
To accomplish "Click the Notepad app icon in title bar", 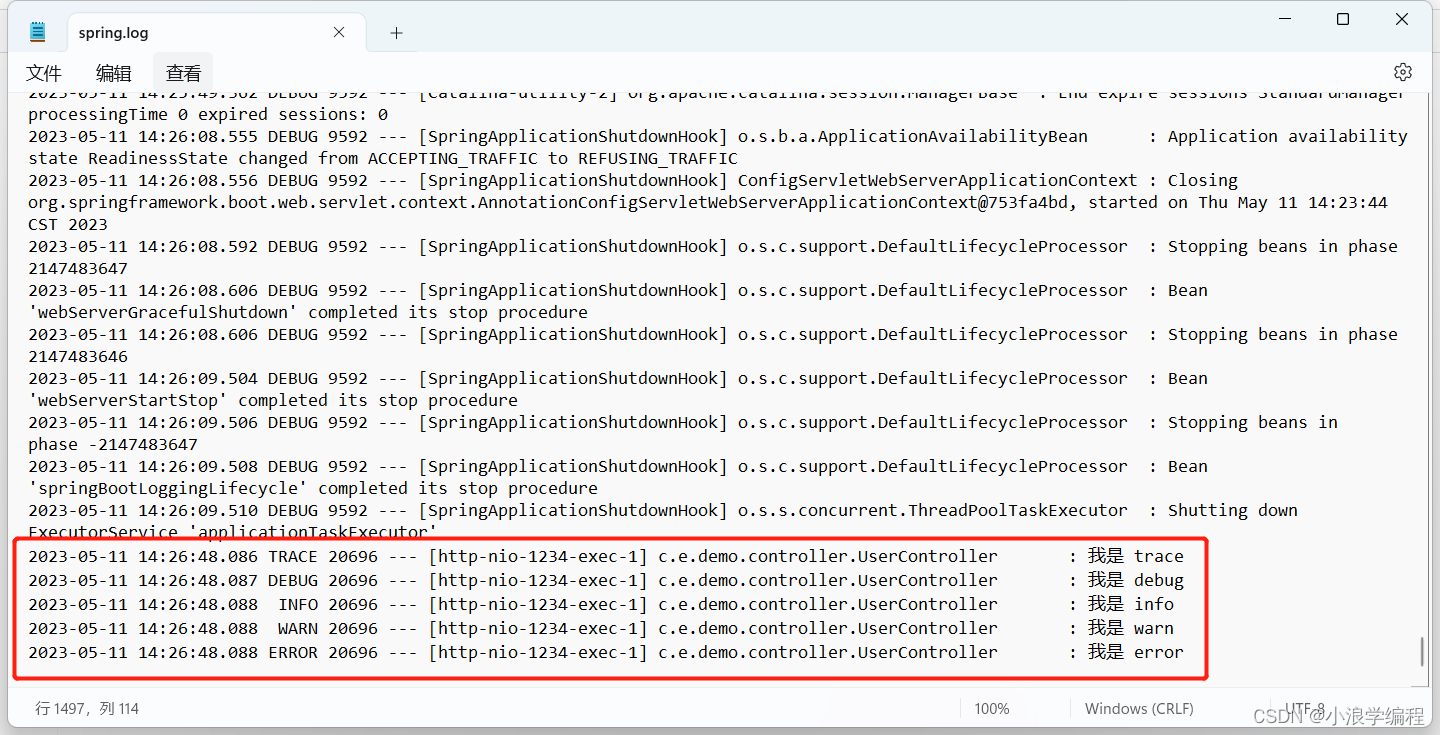I will click(x=37, y=32).
